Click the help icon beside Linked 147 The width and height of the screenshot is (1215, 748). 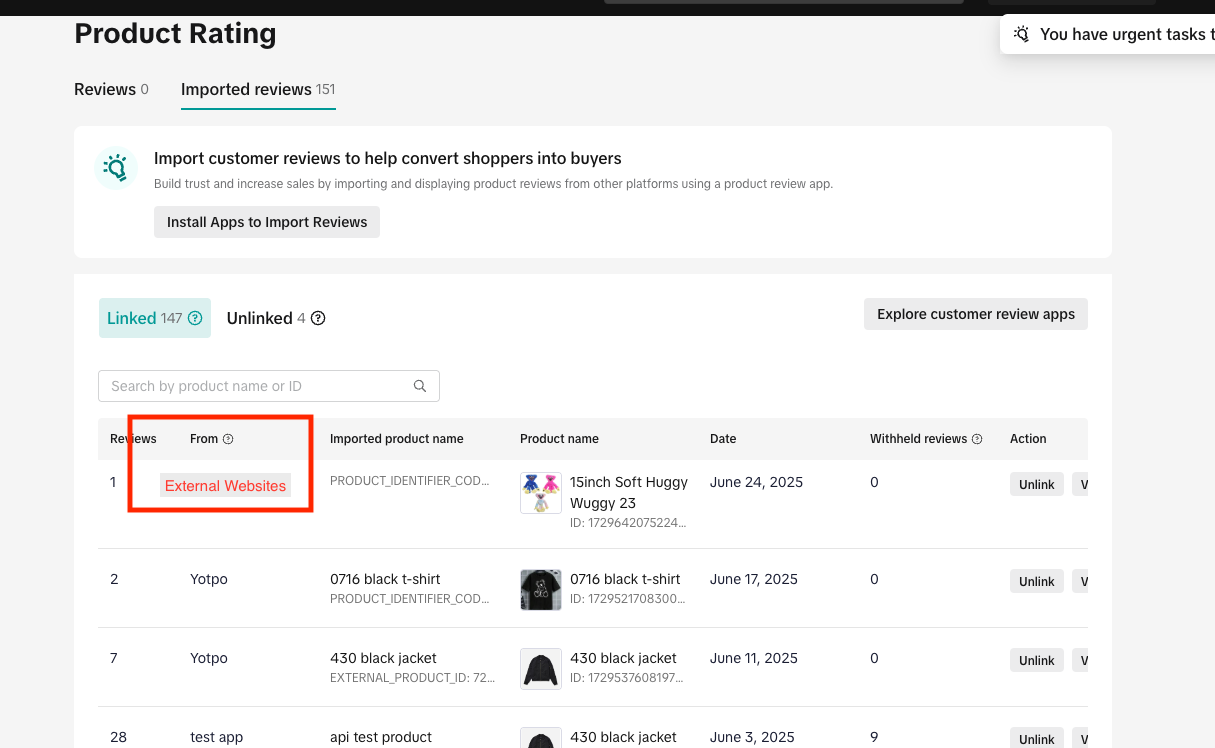(x=195, y=319)
